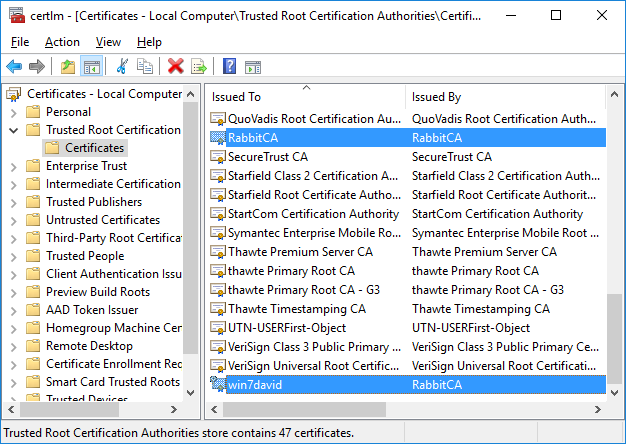The width and height of the screenshot is (626, 444).
Task: Click the certificate list horizontal scrollbar thumb
Action: click(304, 409)
